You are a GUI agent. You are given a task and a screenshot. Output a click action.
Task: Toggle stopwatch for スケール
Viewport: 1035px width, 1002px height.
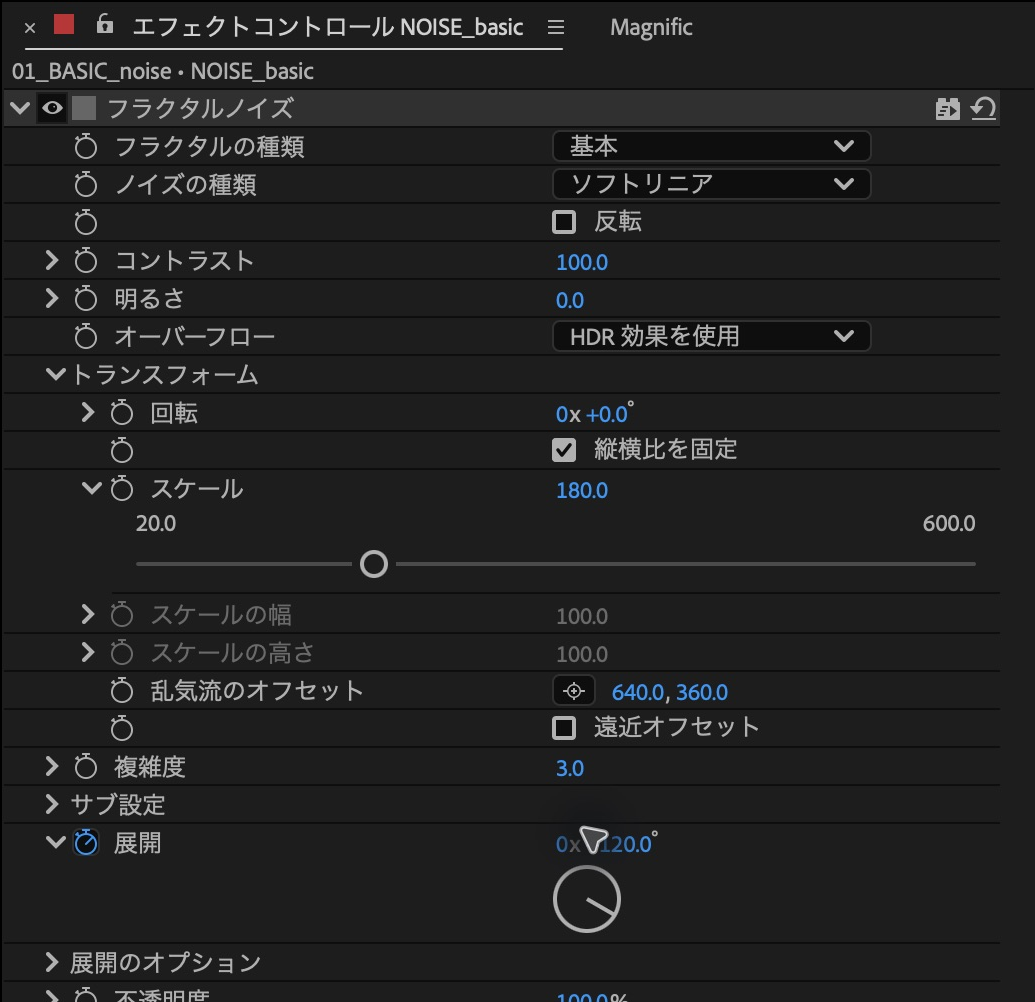click(x=121, y=488)
